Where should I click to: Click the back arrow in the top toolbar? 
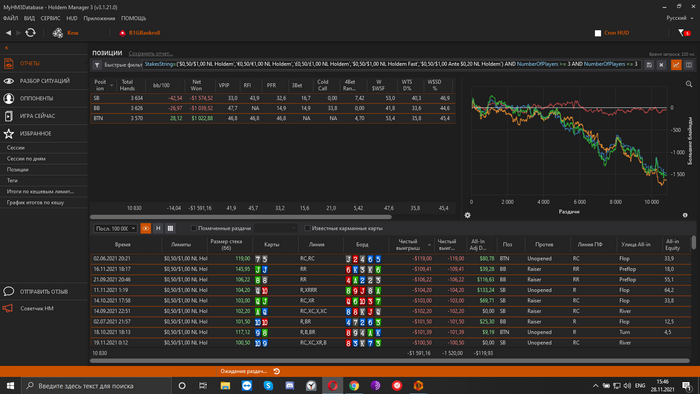8,33
